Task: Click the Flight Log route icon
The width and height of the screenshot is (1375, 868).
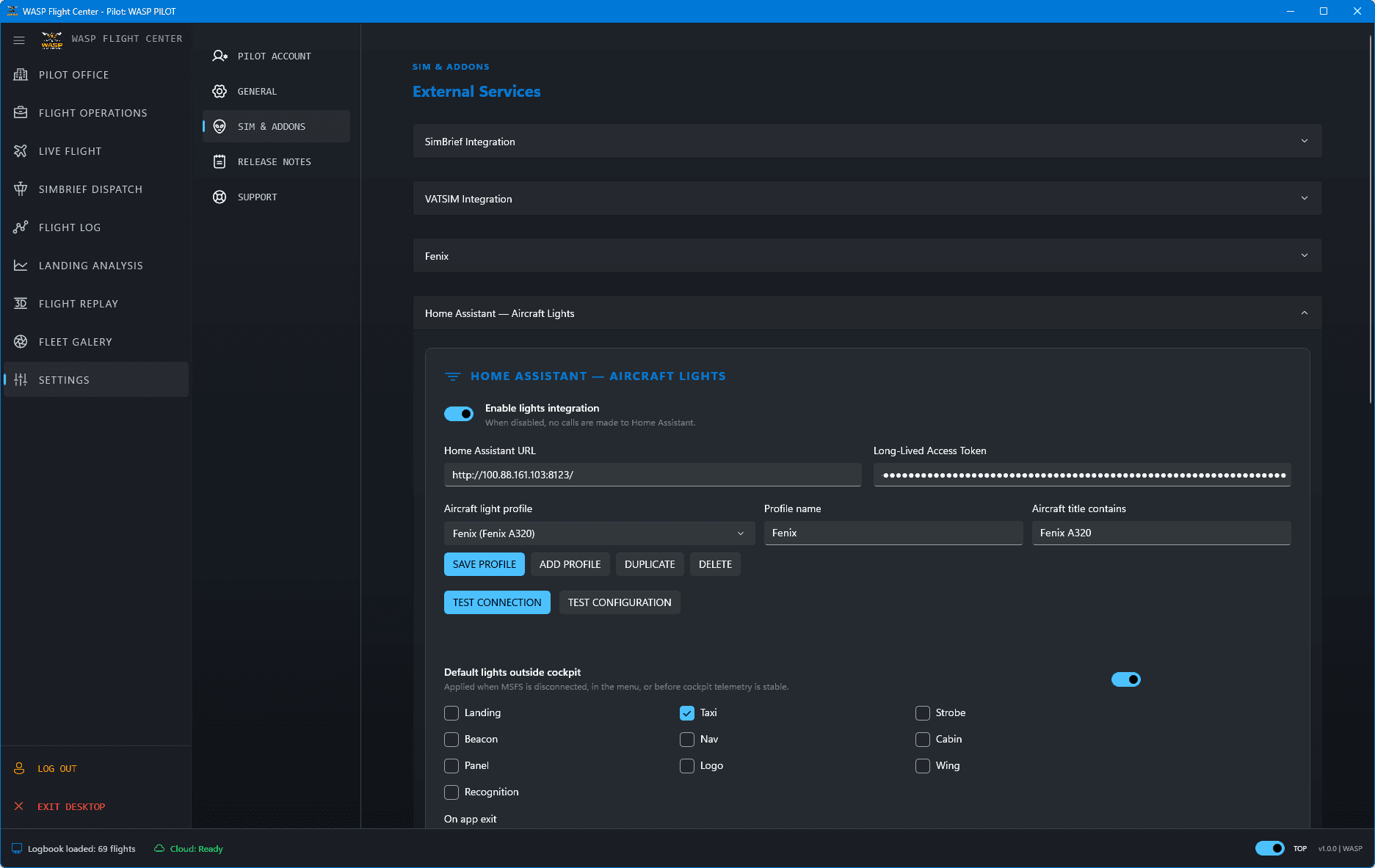Action: point(21,227)
